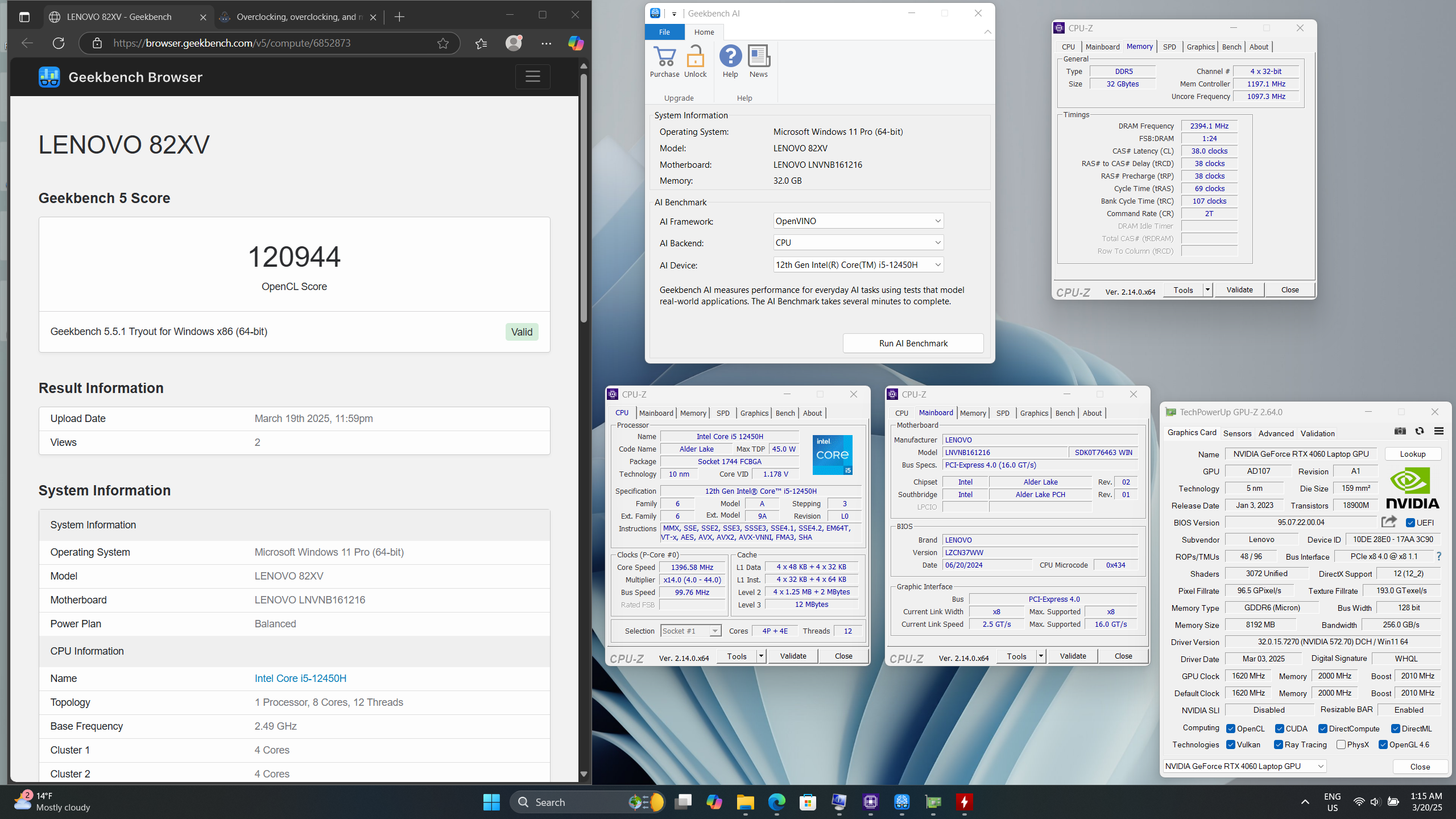Screen dimensions: 1456x819
Task: Click Run AI Benchmark button
Action: click(x=913, y=343)
